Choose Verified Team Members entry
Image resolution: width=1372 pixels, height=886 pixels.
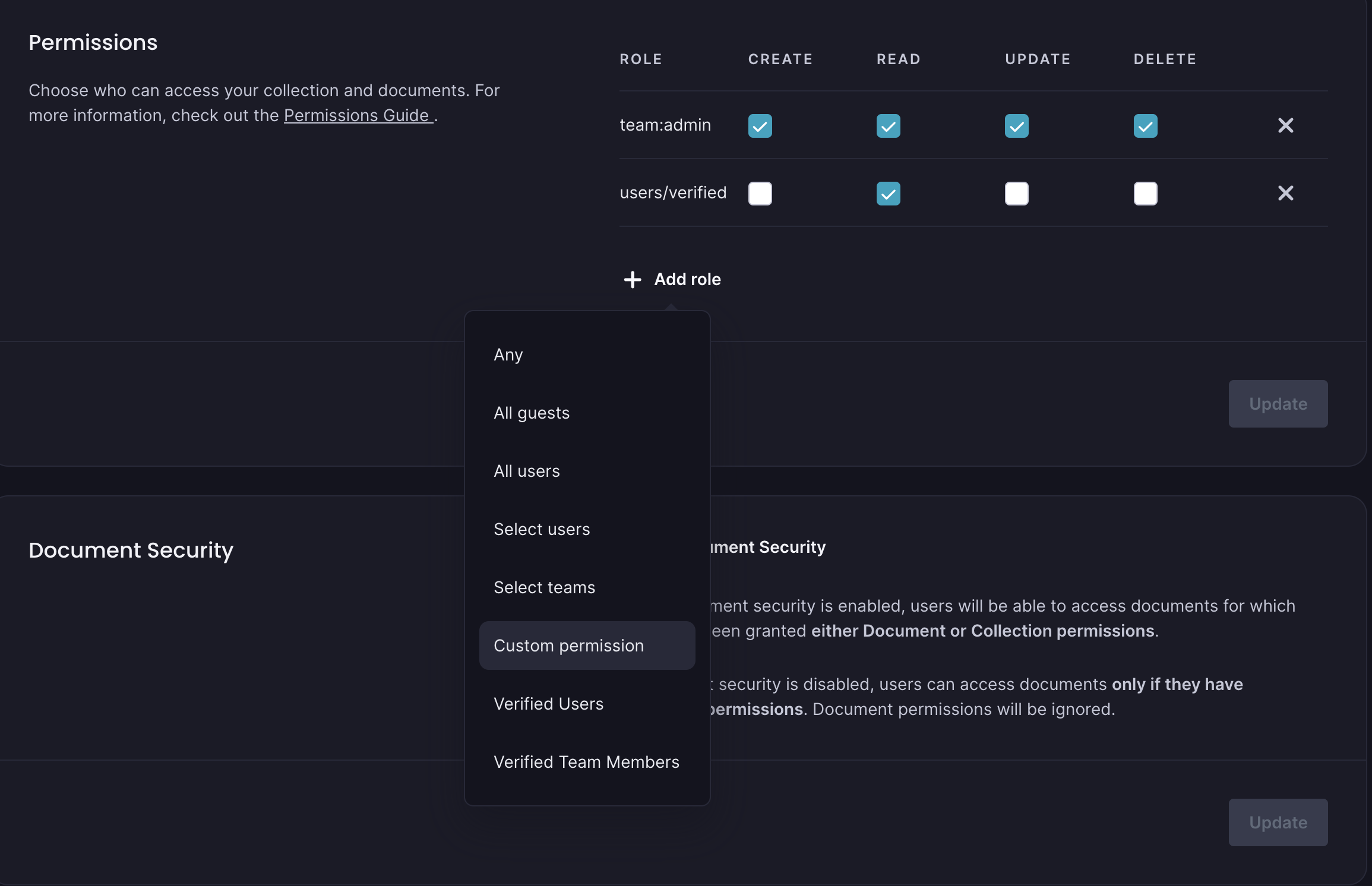tap(586, 762)
